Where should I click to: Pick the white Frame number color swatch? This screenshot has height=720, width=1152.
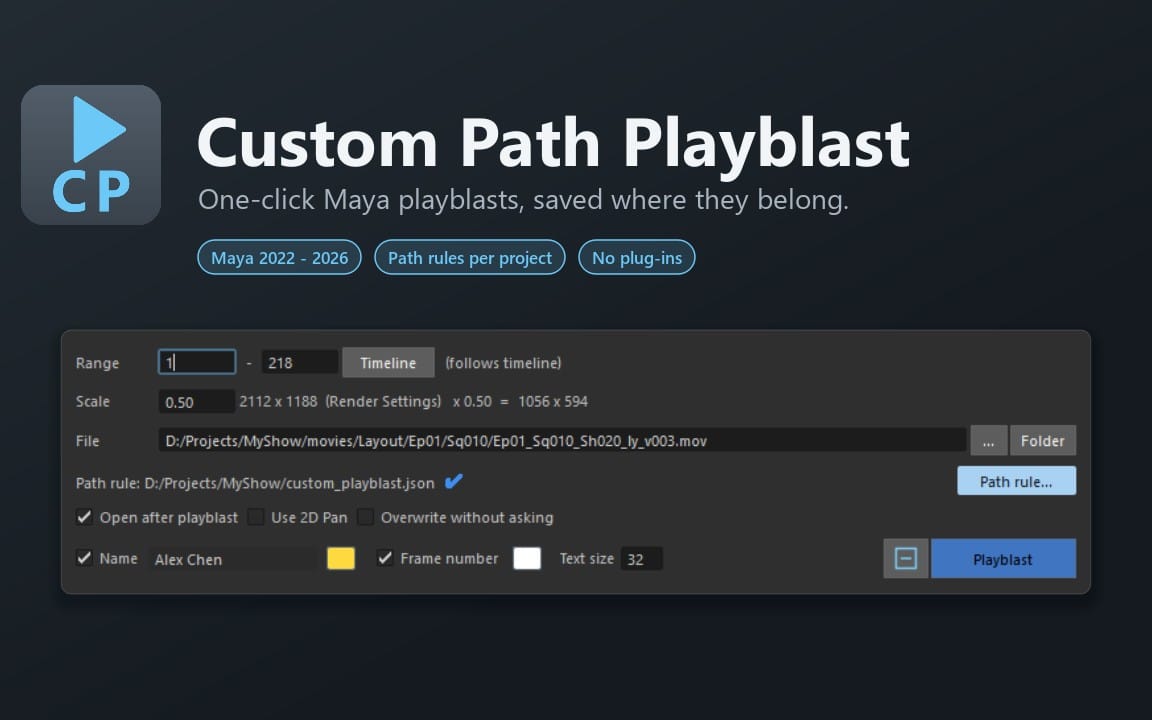point(527,558)
